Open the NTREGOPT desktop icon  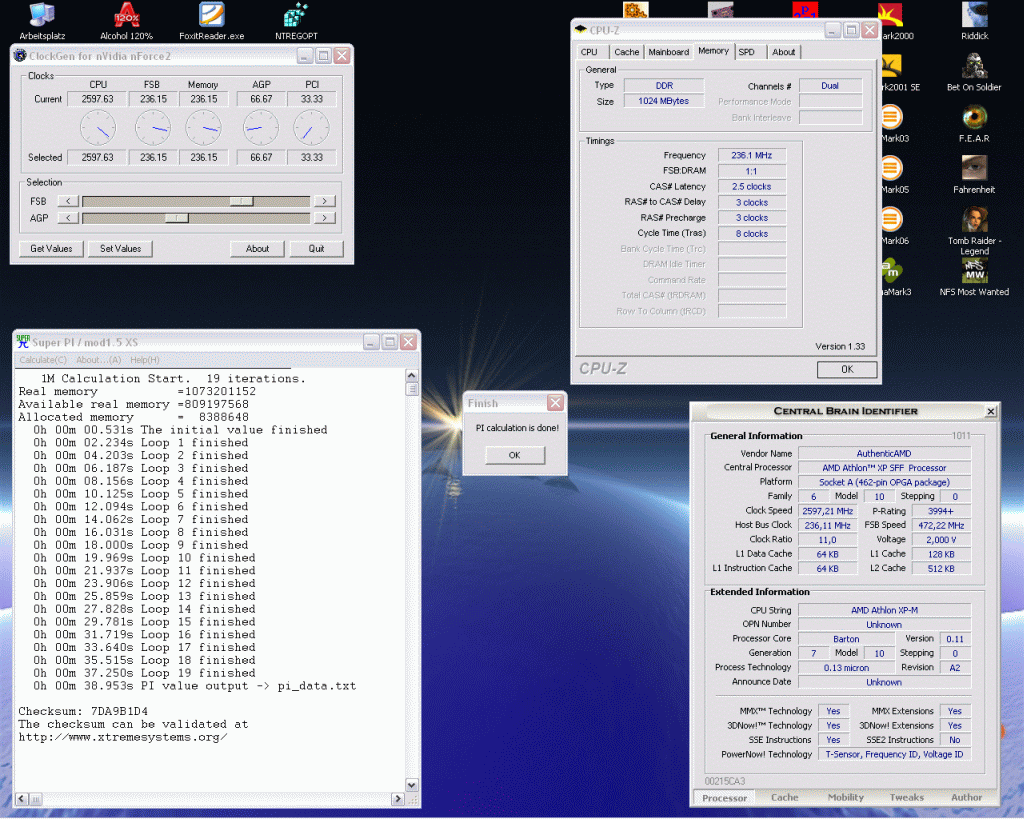[296, 21]
